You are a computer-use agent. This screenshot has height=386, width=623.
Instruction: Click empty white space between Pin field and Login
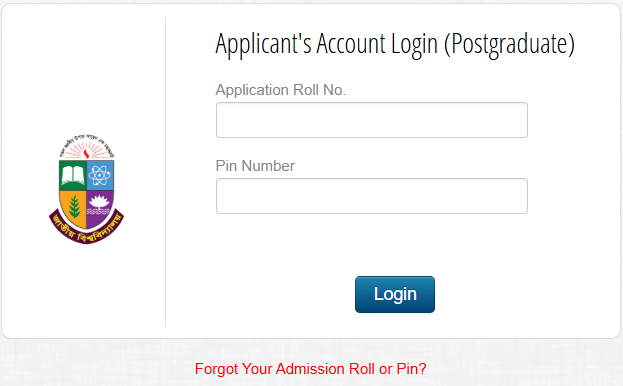pyautogui.click(x=371, y=244)
